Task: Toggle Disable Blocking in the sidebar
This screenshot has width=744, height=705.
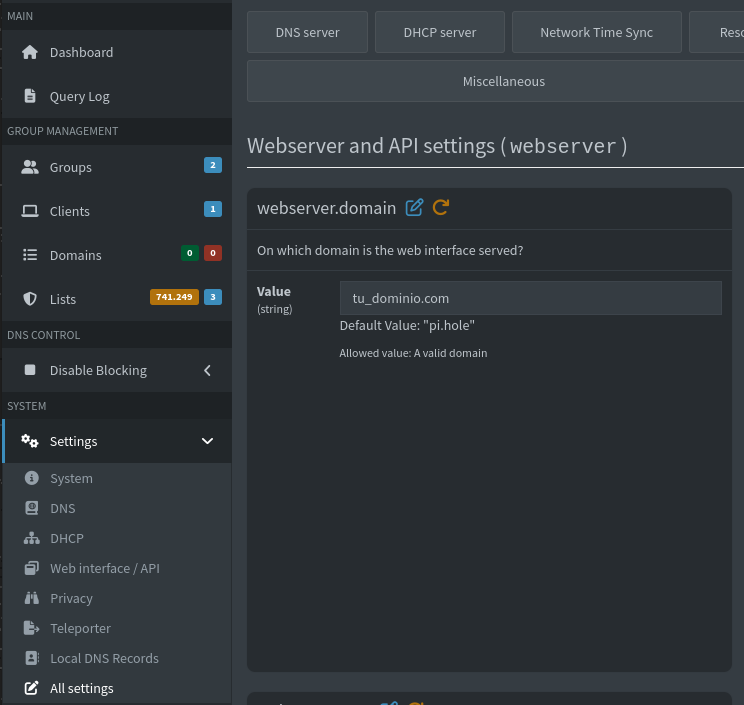Action: (98, 370)
